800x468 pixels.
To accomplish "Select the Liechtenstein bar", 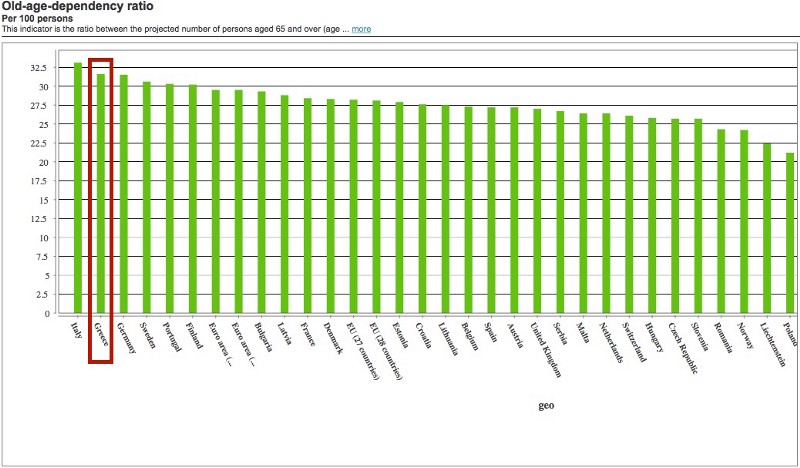I will (767, 228).
